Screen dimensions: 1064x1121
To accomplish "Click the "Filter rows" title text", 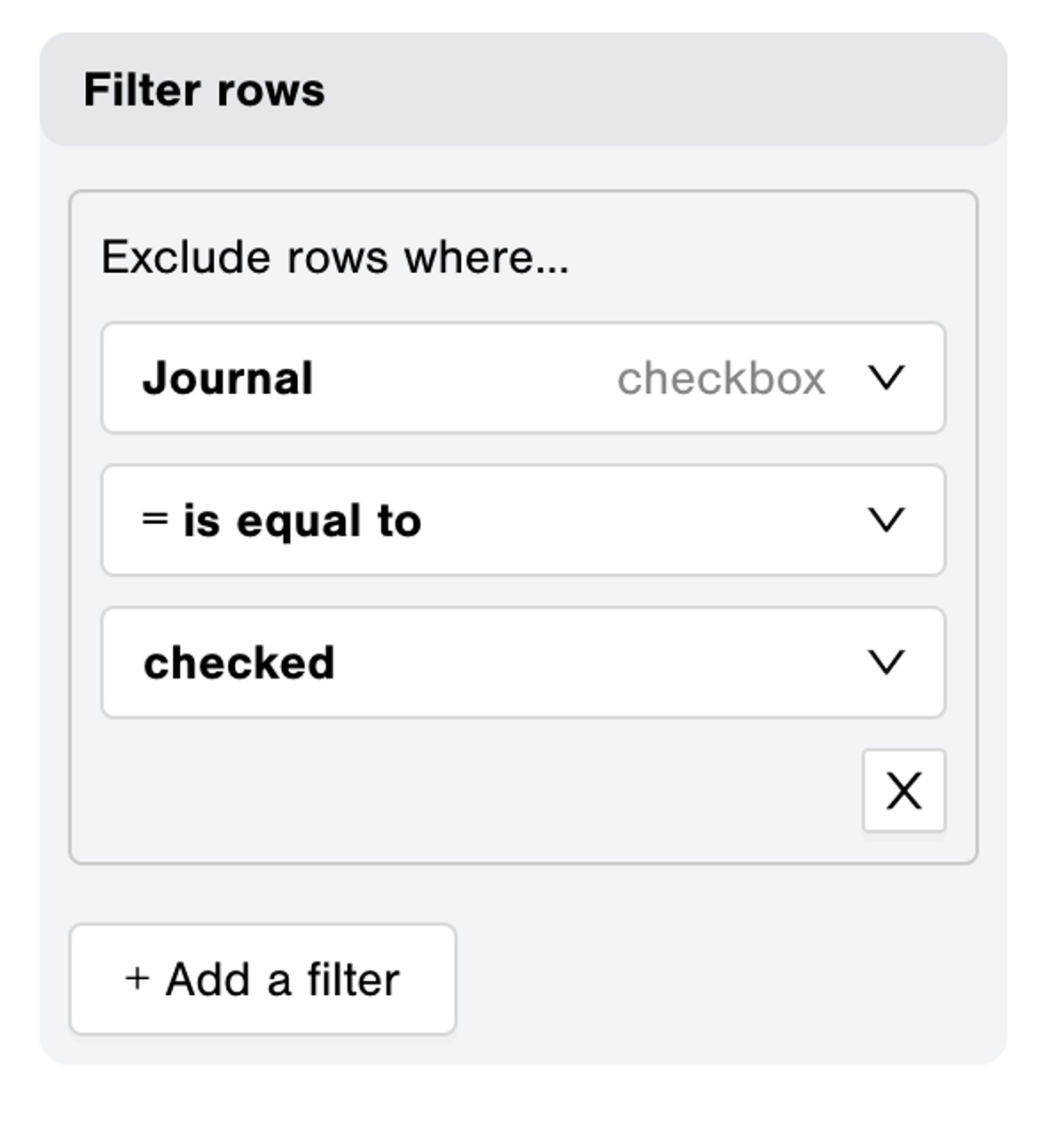I will coord(204,90).
